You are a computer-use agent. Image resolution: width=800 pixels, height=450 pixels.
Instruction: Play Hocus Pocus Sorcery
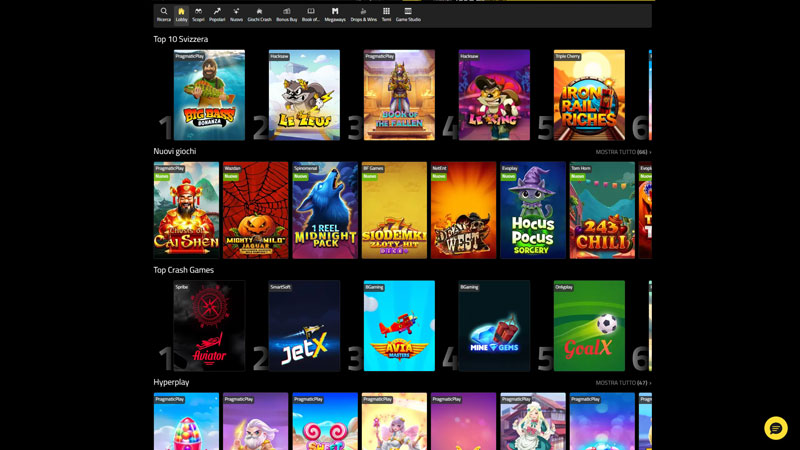(x=533, y=210)
